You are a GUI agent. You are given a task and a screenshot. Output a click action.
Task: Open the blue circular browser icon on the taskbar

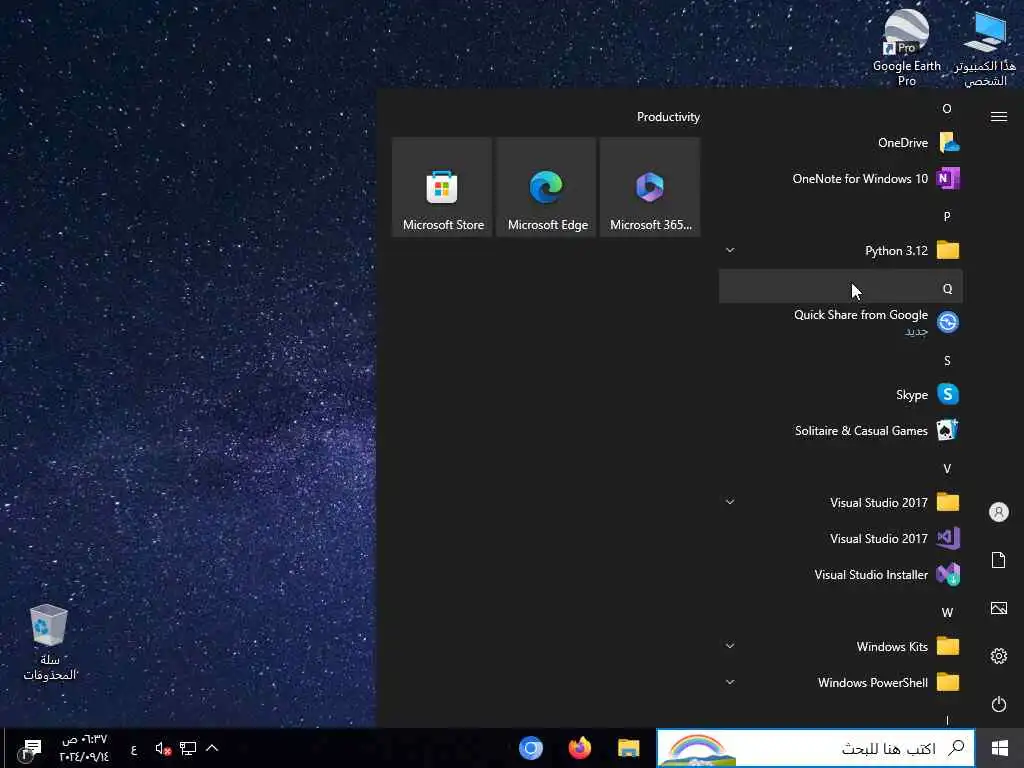[531, 748]
